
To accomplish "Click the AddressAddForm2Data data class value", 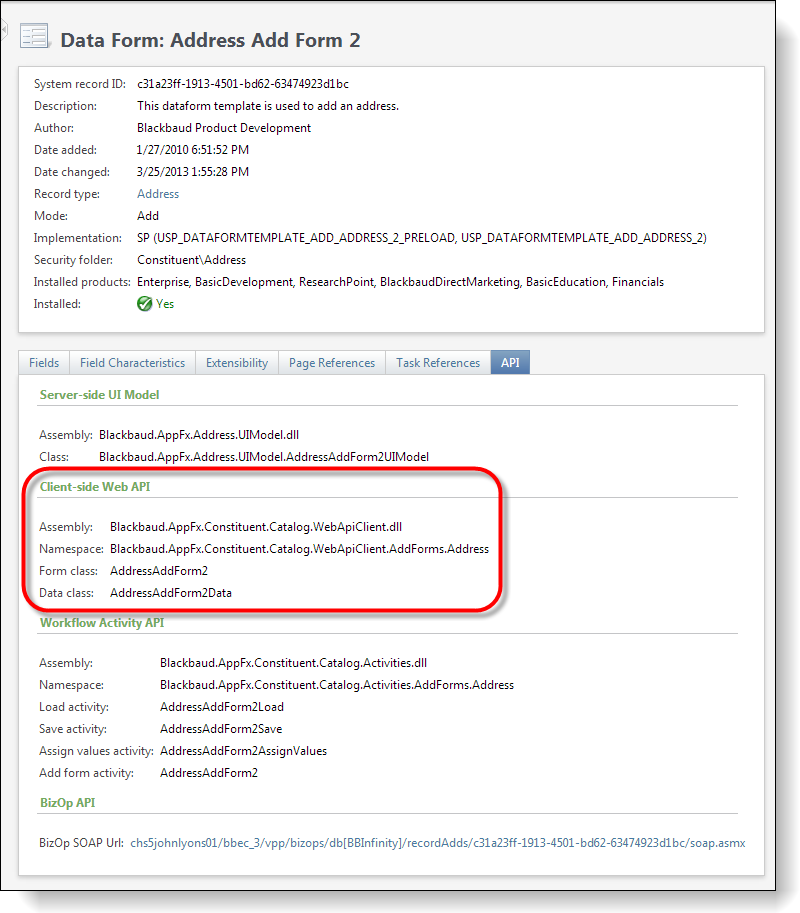I will (171, 593).
